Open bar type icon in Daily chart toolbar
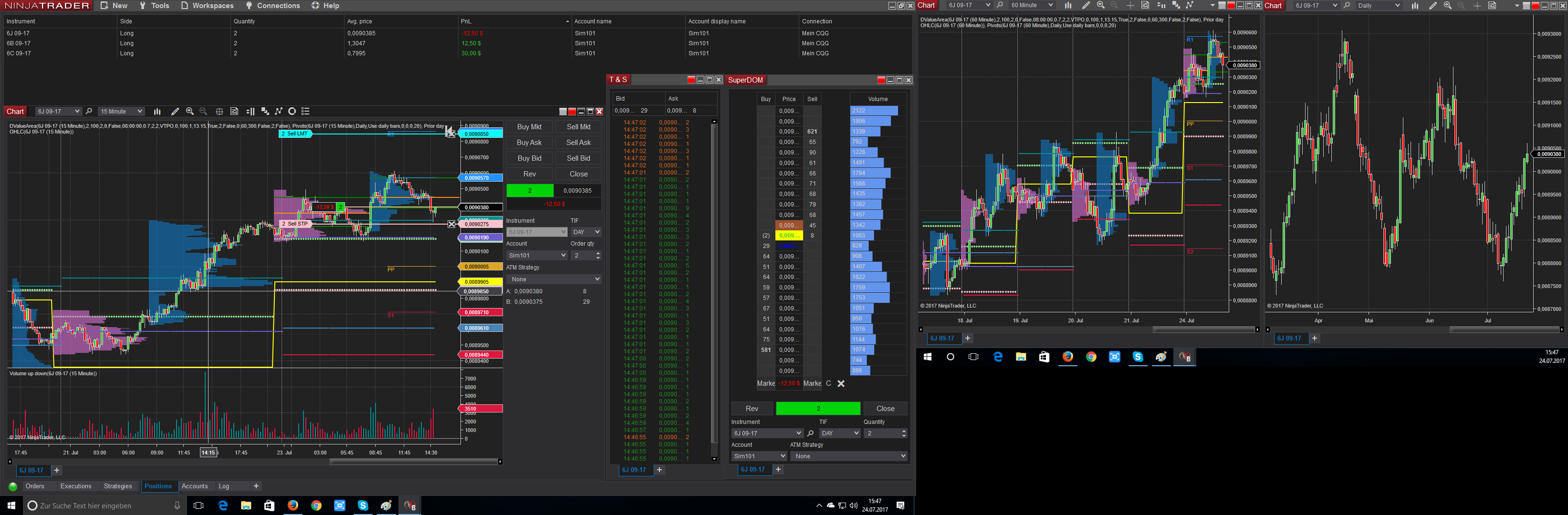The height and width of the screenshot is (515, 1568). point(1415,5)
